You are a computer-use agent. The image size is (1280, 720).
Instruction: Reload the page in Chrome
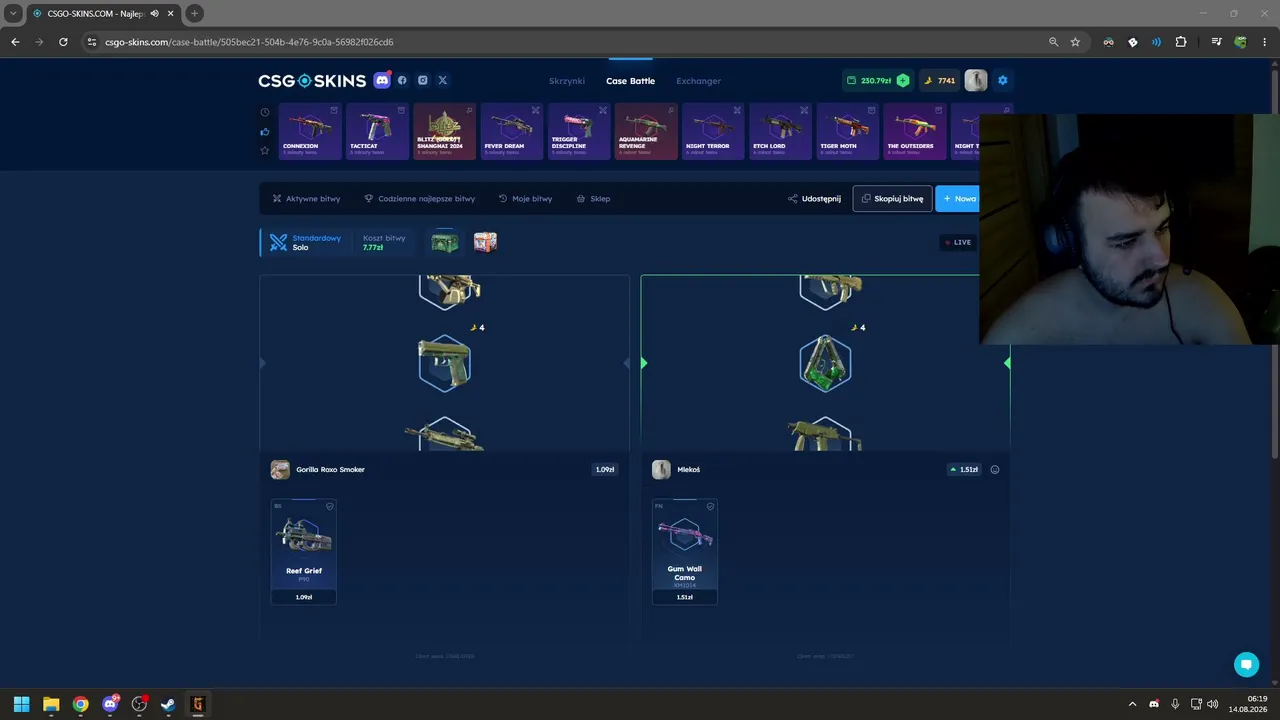pos(63,42)
